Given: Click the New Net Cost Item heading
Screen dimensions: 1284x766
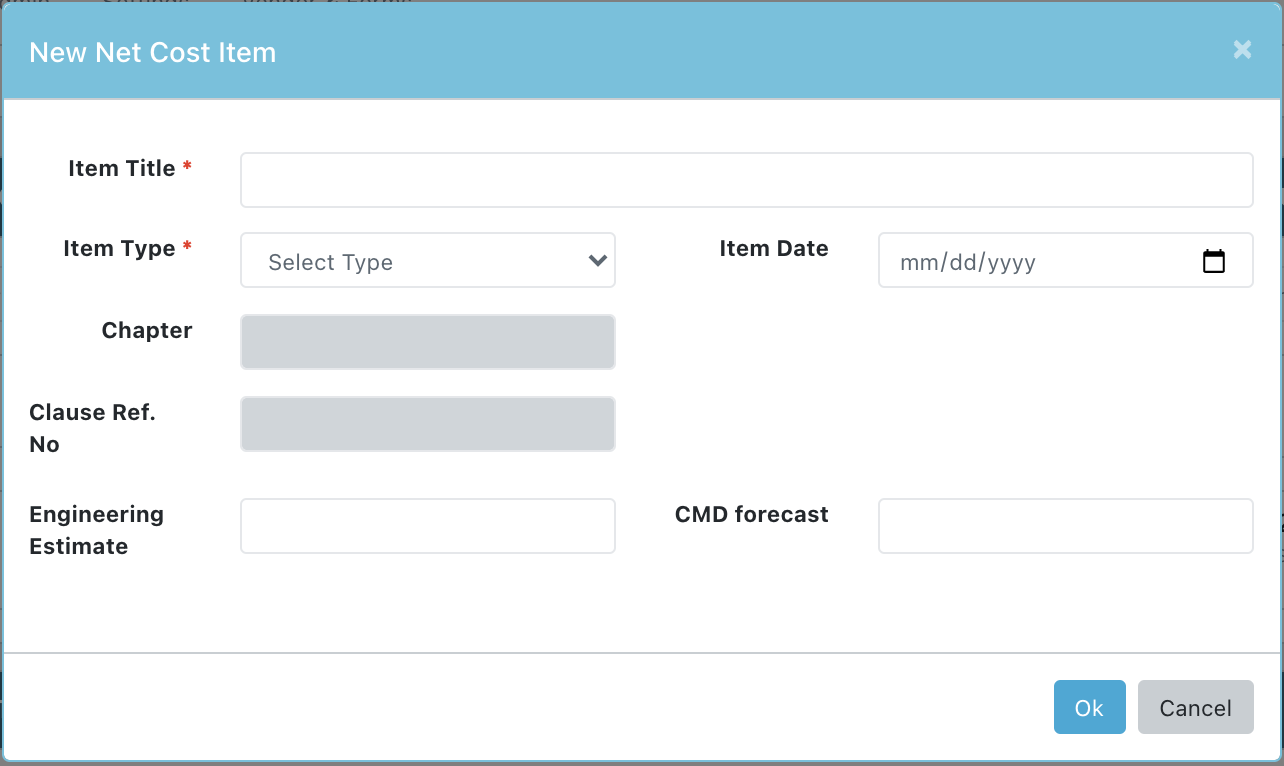Looking at the screenshot, I should tap(153, 52).
